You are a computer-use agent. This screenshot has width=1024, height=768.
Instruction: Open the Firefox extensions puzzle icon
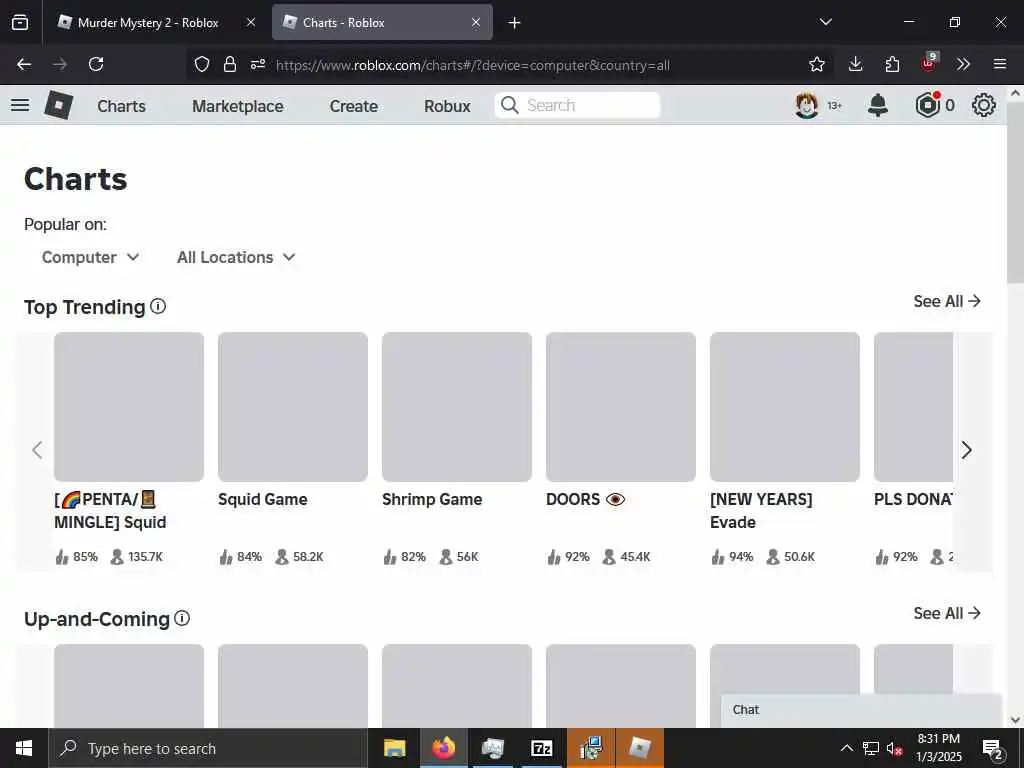pyautogui.click(x=892, y=64)
